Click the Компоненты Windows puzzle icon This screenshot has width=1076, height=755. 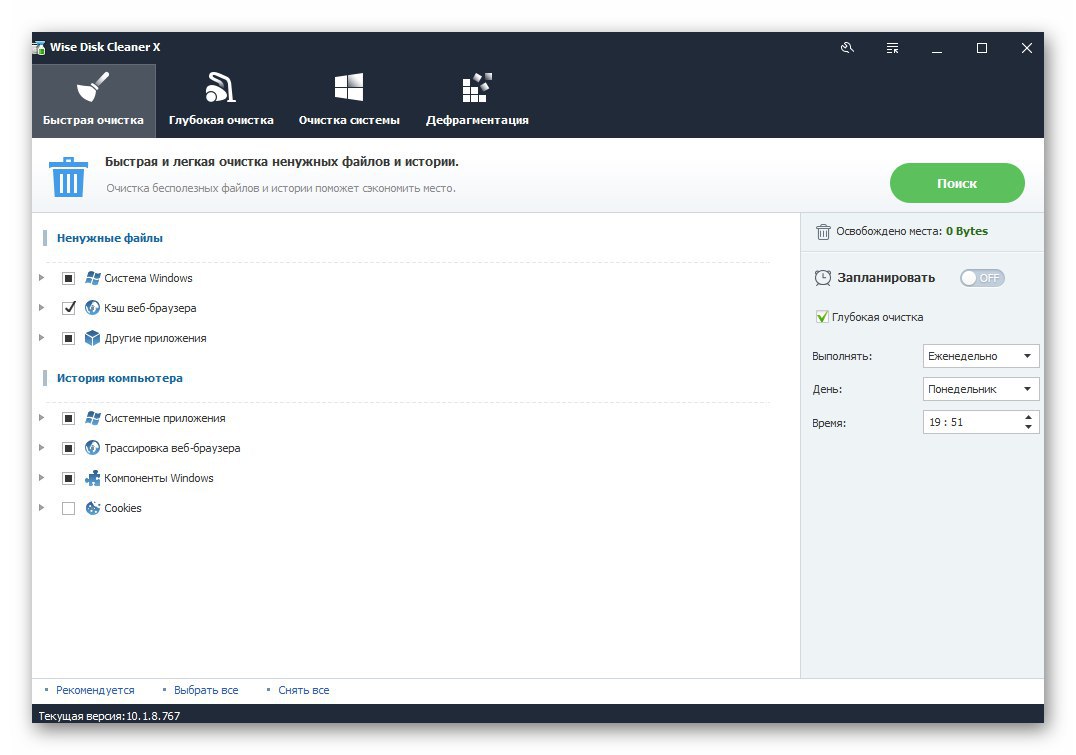93,478
